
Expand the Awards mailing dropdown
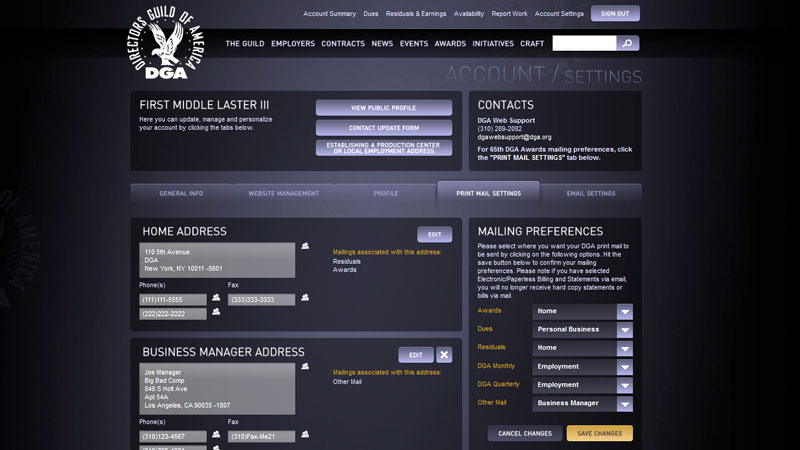(x=625, y=311)
